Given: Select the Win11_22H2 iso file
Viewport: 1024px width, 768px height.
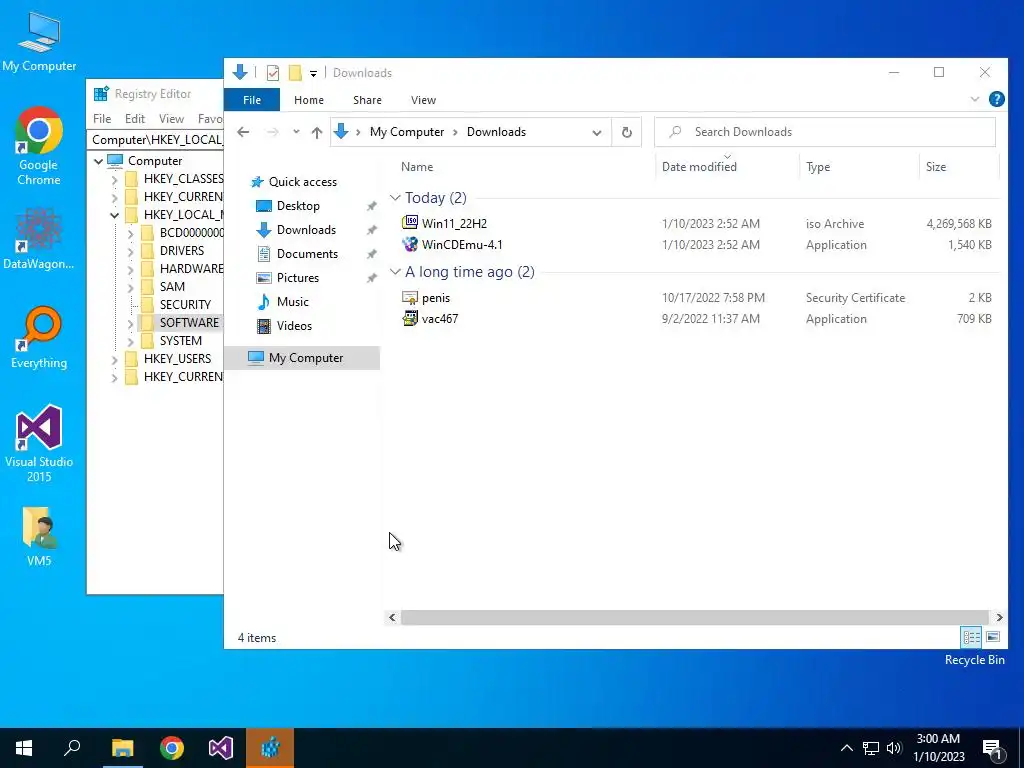Looking at the screenshot, I should tap(697, 223).
